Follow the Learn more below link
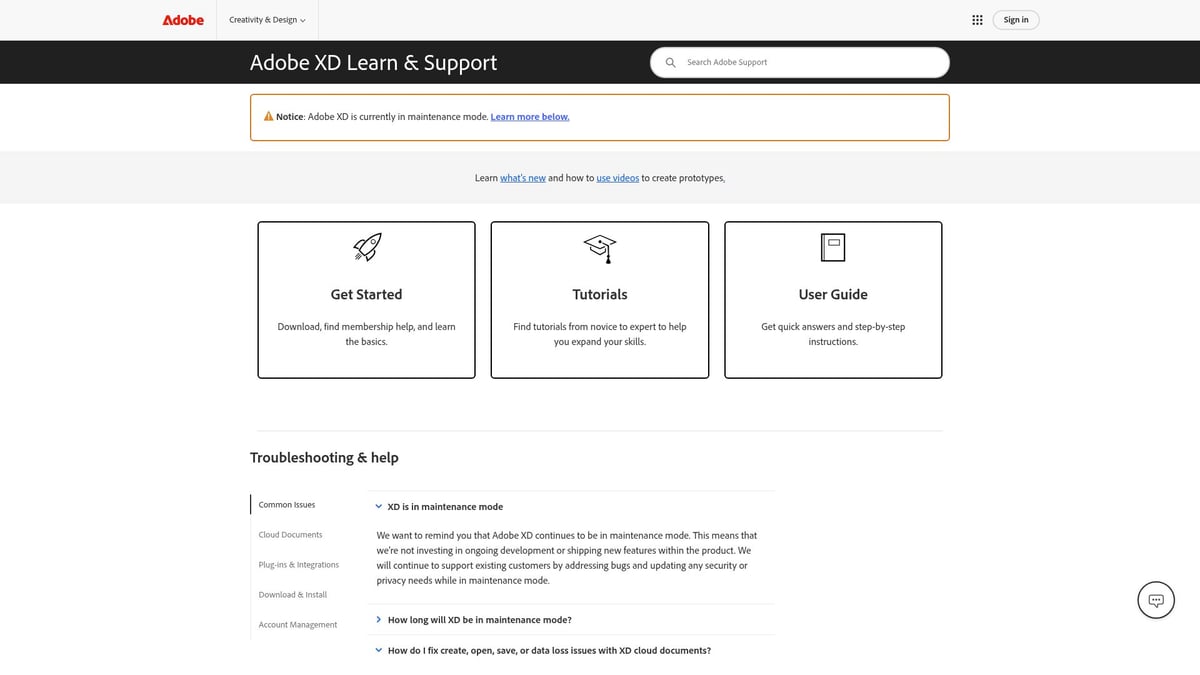1200x675 pixels. click(x=529, y=116)
